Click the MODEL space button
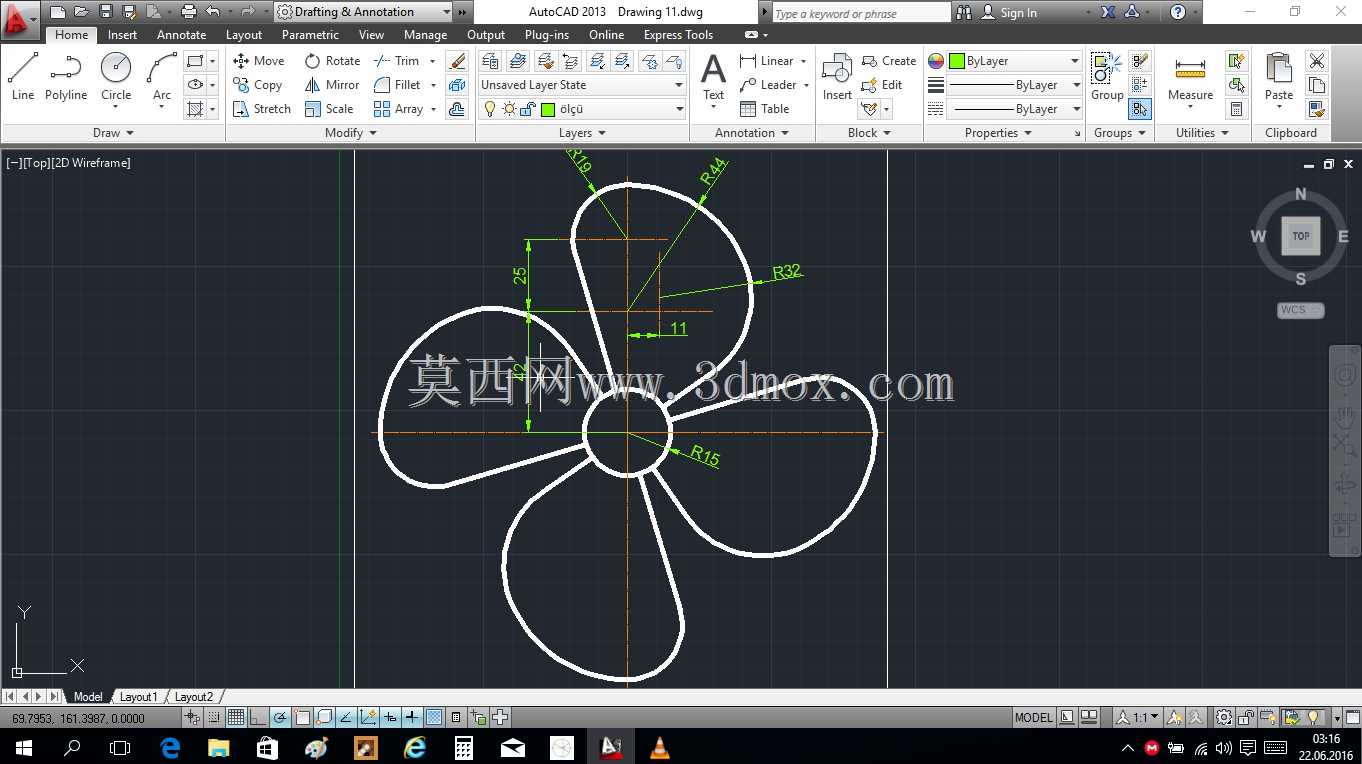1362x764 pixels. (1033, 717)
